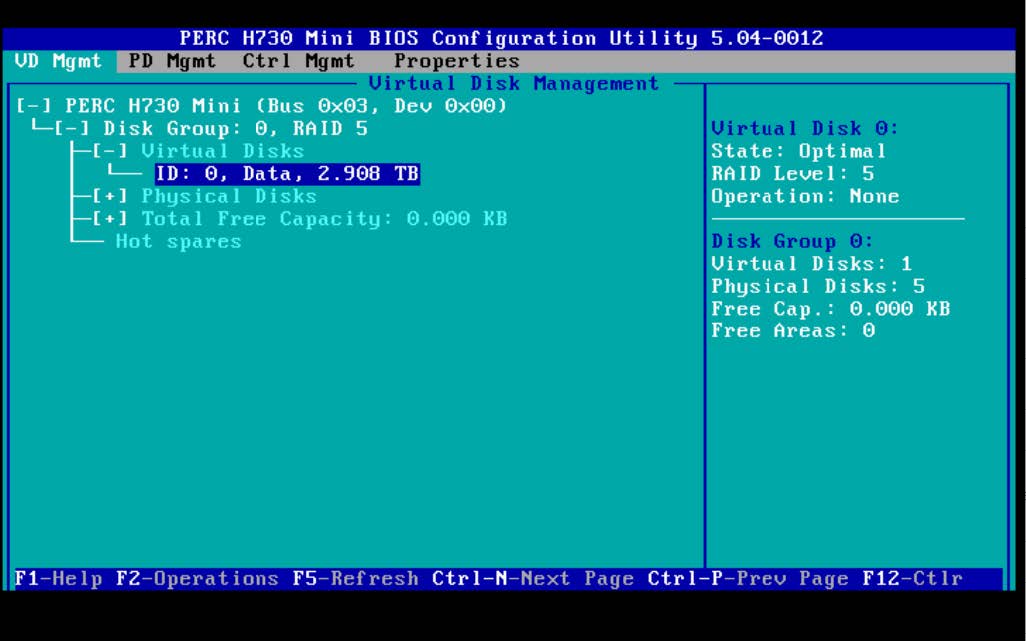The height and width of the screenshot is (641, 1026).
Task: Click the Physical Disks: 5 line
Action: click(x=819, y=286)
